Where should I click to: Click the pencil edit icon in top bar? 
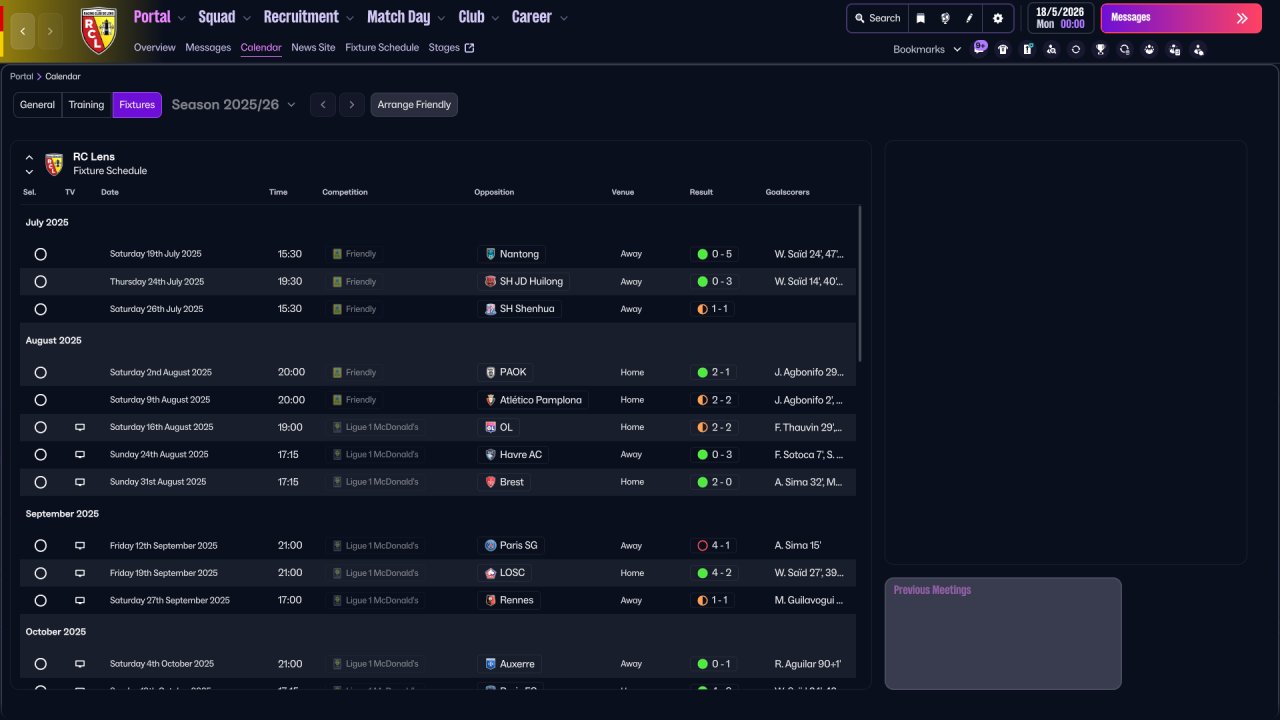click(969, 18)
